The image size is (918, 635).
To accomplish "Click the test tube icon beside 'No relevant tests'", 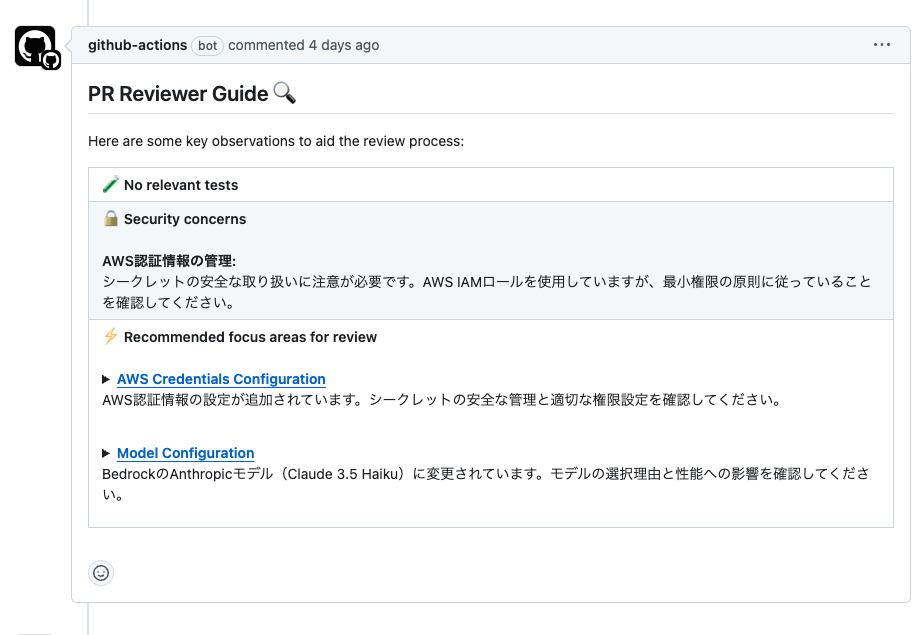I will [x=110, y=184].
